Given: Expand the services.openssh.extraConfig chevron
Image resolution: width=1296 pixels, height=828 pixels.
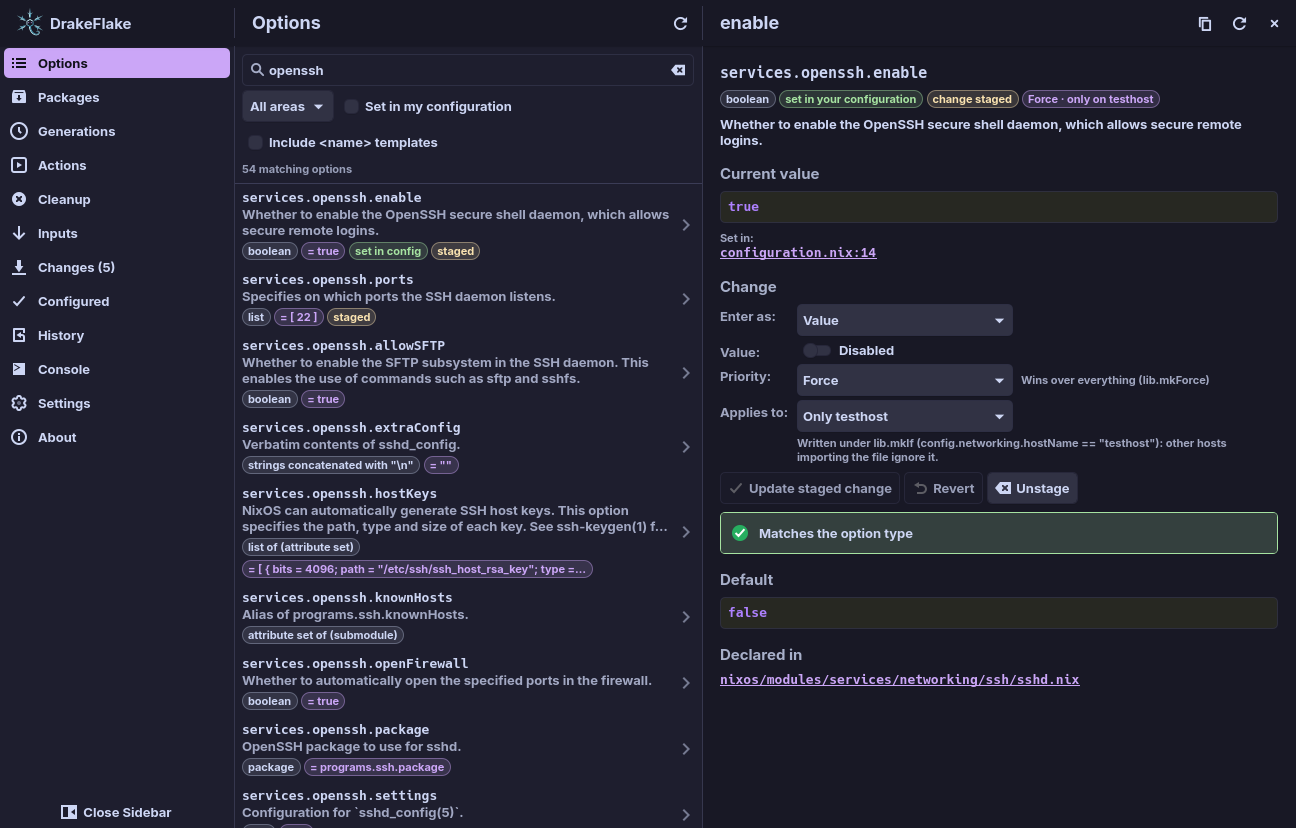Looking at the screenshot, I should (x=686, y=447).
